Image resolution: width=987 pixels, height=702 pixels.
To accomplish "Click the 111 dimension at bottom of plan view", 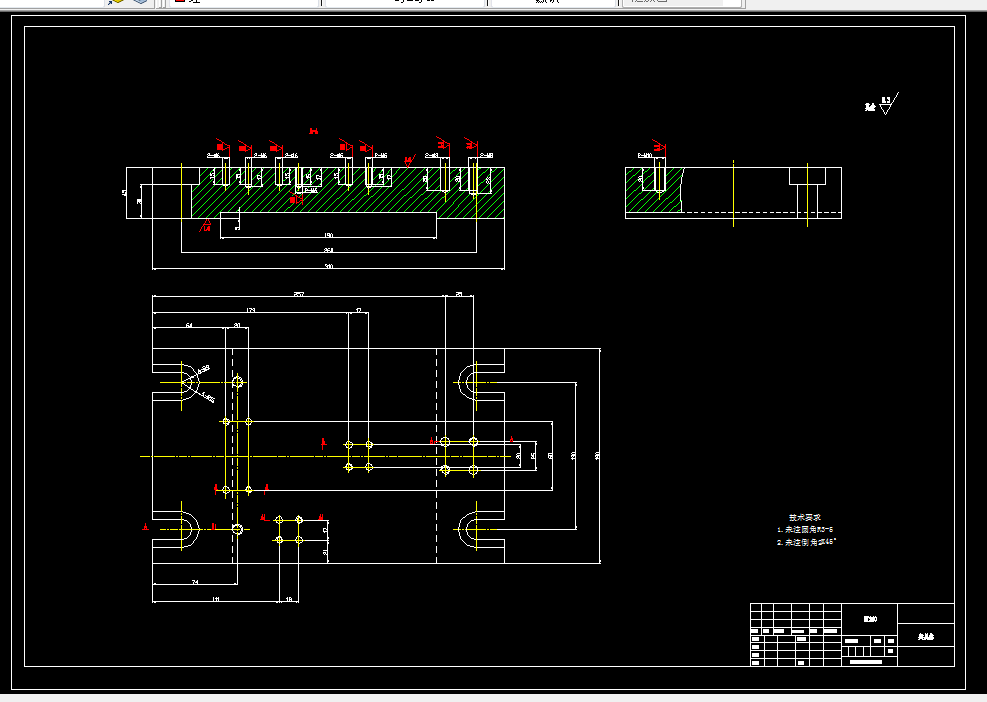I will point(216,599).
